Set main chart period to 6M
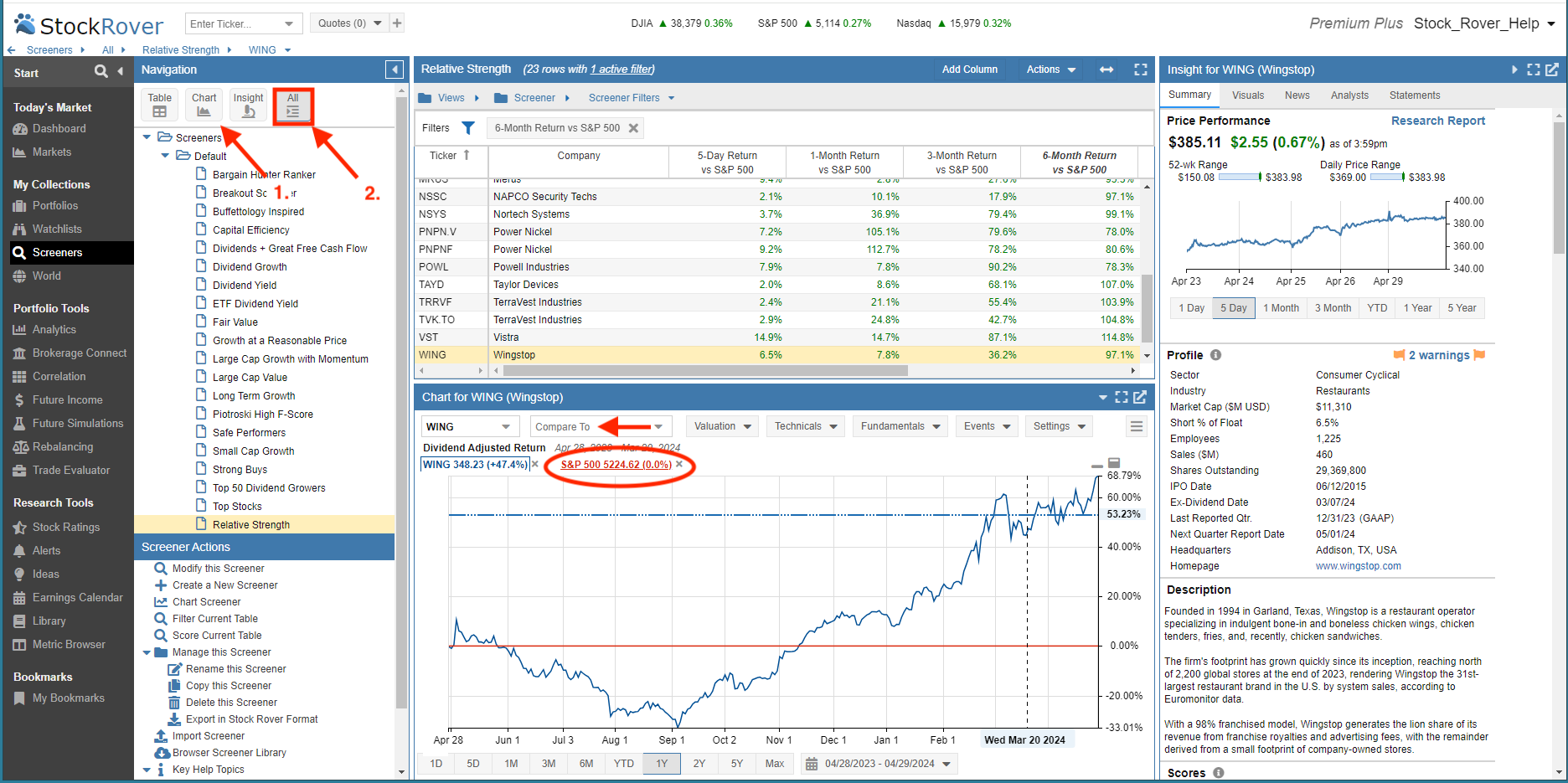This screenshot has height=783, width=1568. [x=586, y=764]
